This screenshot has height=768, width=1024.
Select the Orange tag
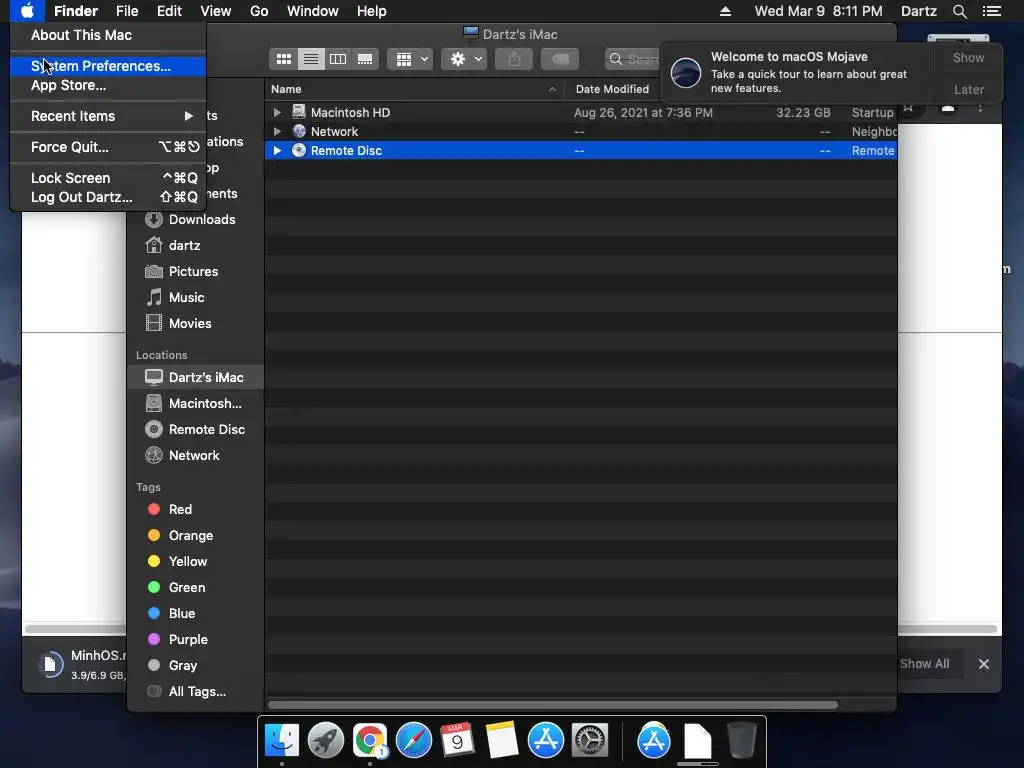coord(195,536)
